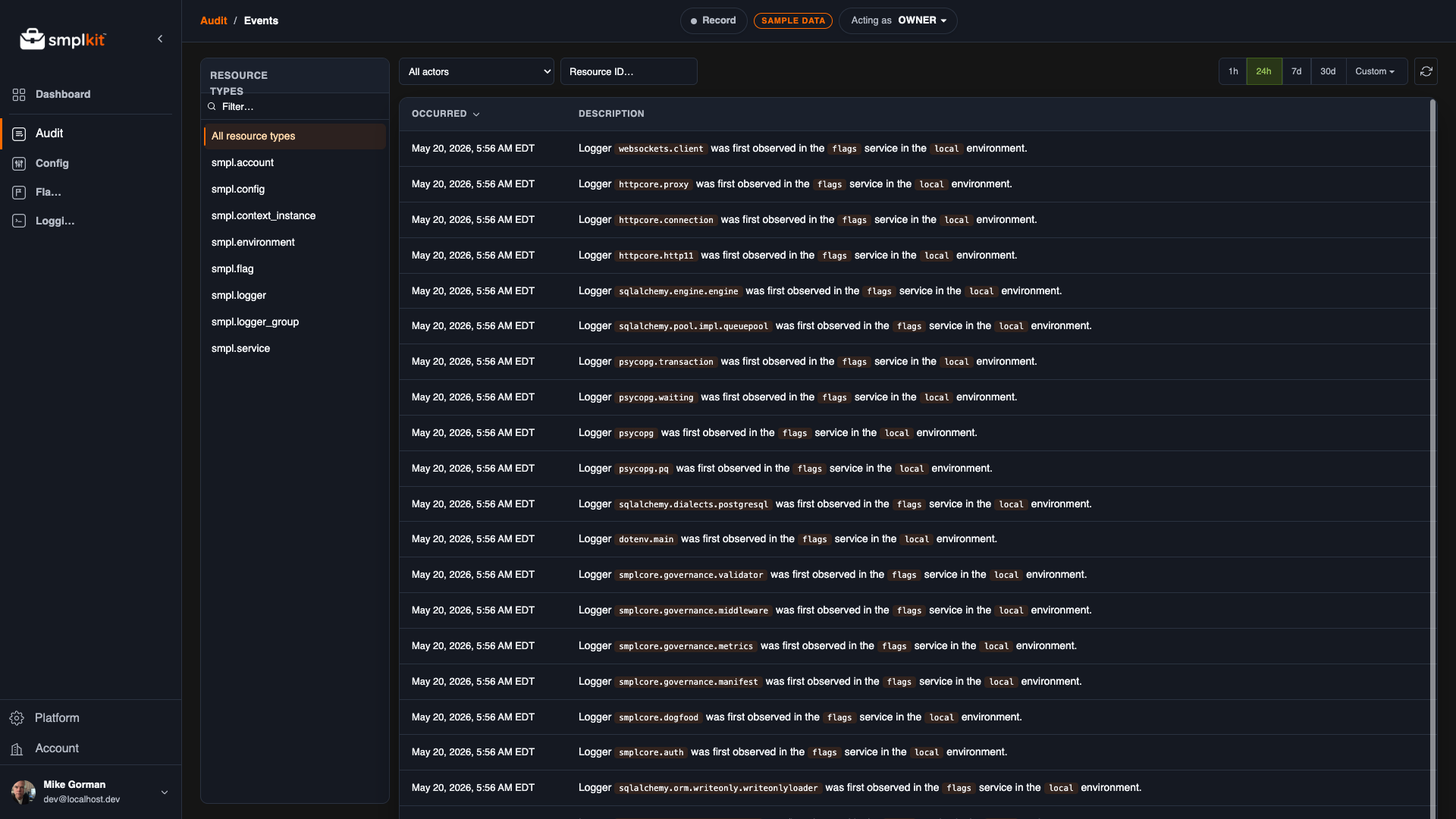This screenshot has height=819, width=1456.
Task: Open the smplcore.governance.manifest event row
Action: (x=915, y=682)
